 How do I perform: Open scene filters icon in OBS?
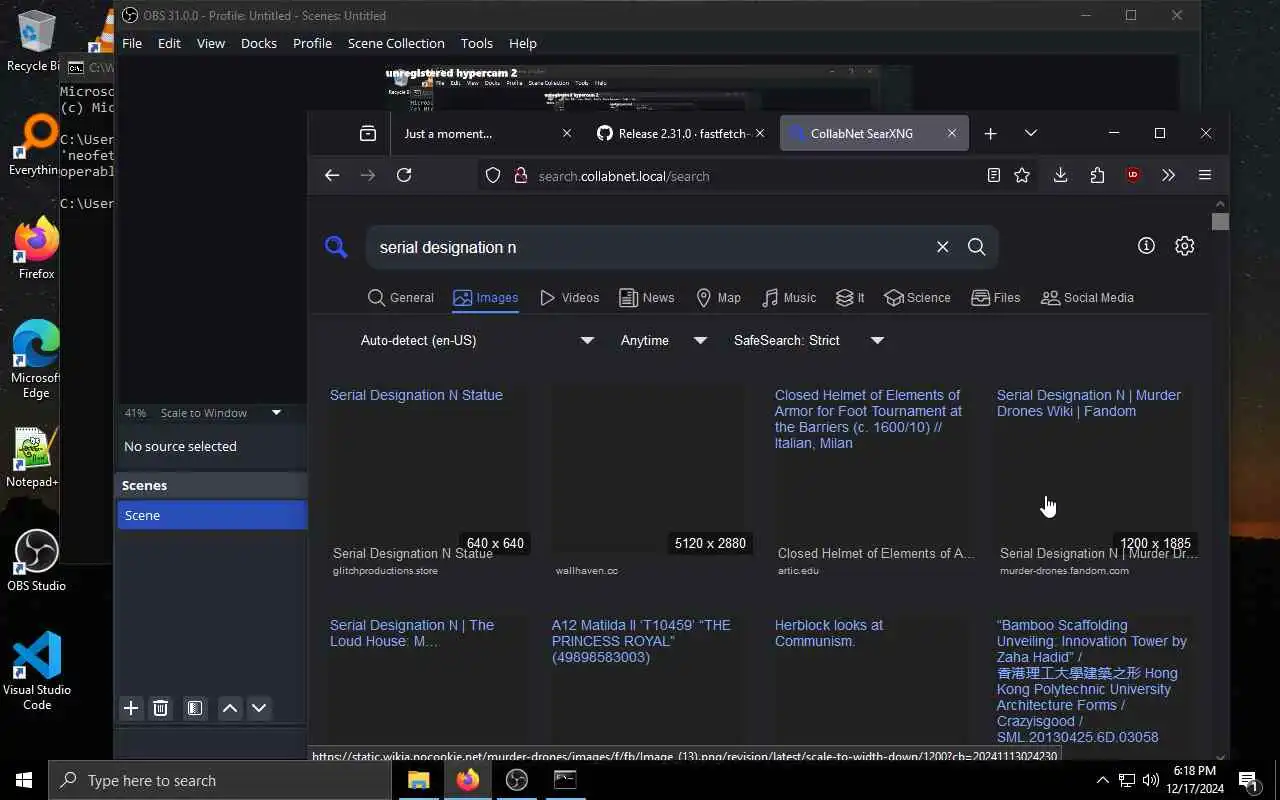(x=195, y=708)
